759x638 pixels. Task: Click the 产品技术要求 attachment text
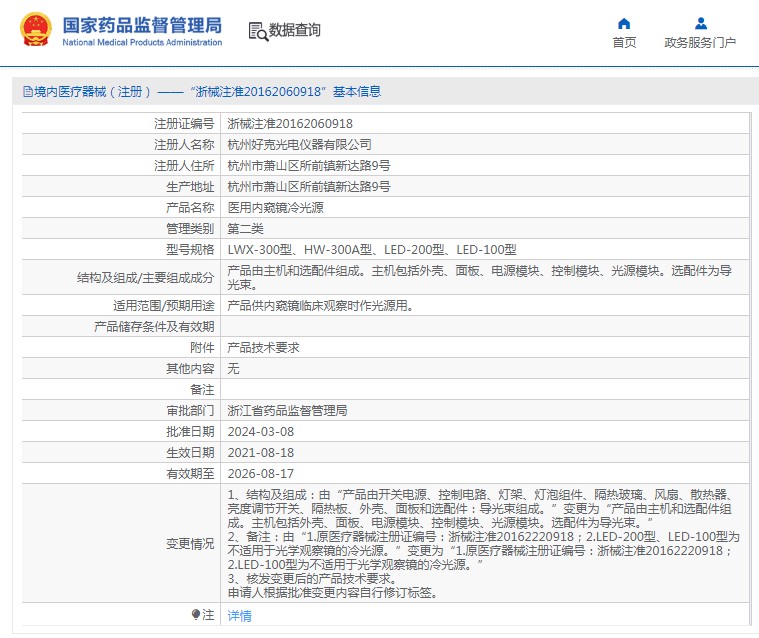tap(263, 347)
